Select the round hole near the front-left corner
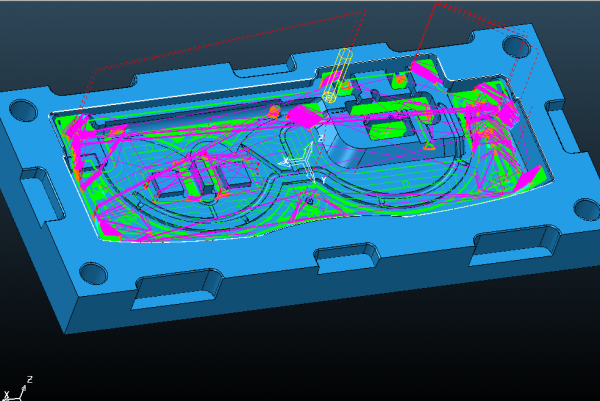Viewport: 600px width, 401px height. [x=92, y=273]
